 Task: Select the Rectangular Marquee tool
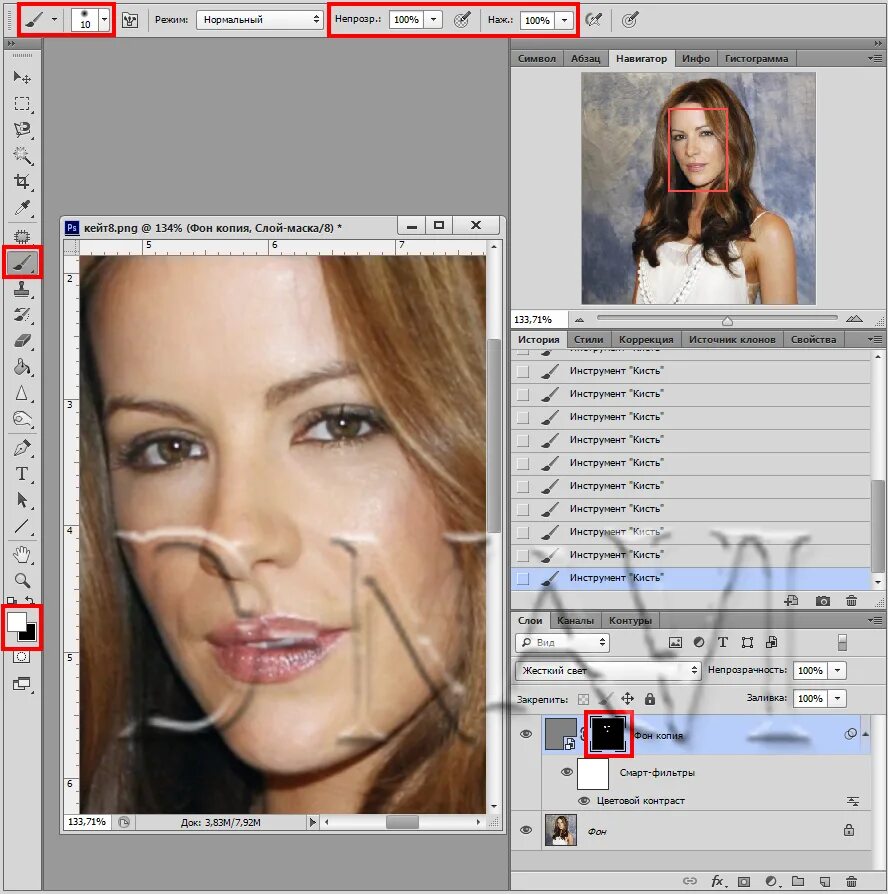click(22, 104)
